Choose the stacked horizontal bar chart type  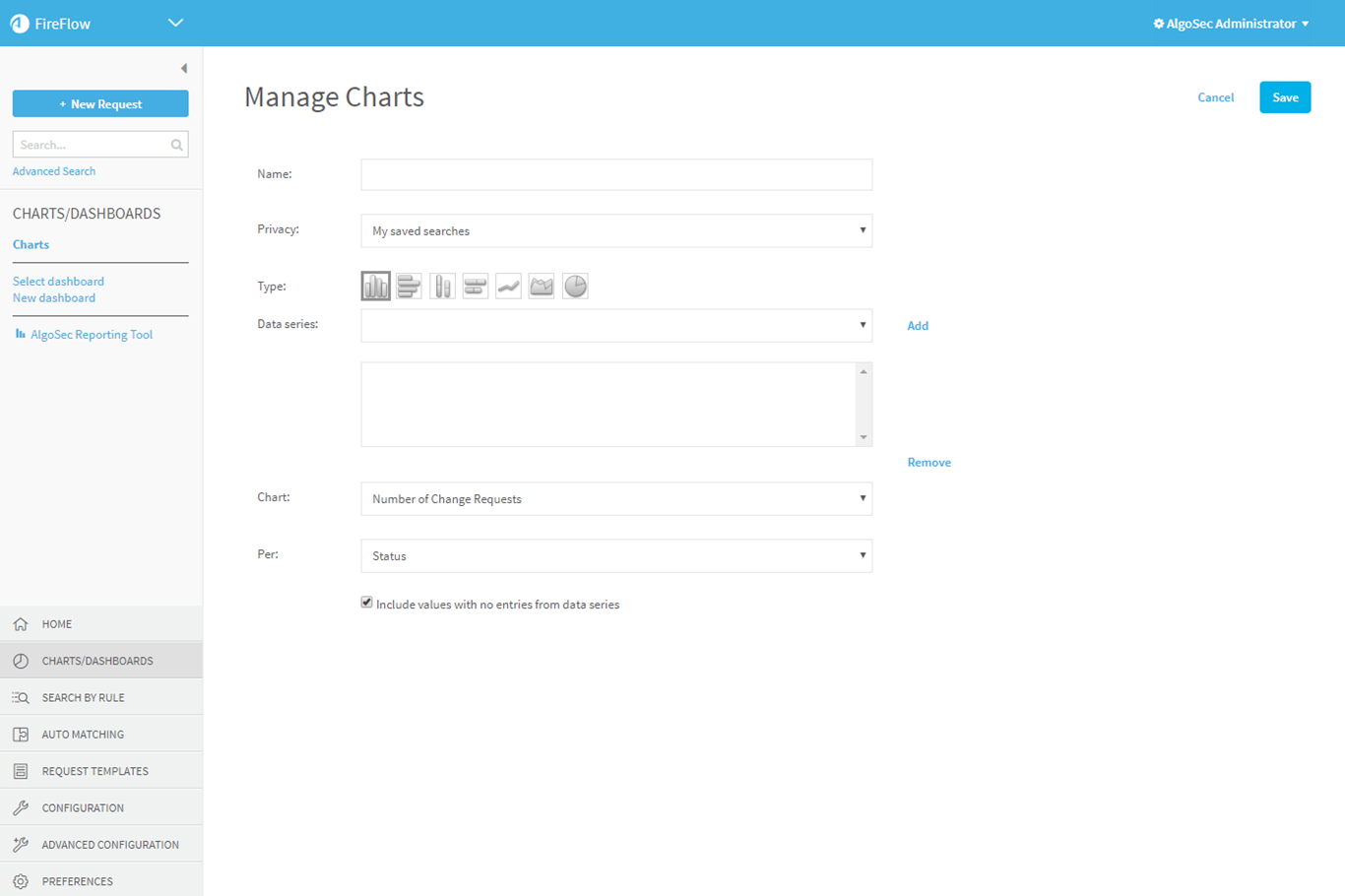click(x=476, y=287)
